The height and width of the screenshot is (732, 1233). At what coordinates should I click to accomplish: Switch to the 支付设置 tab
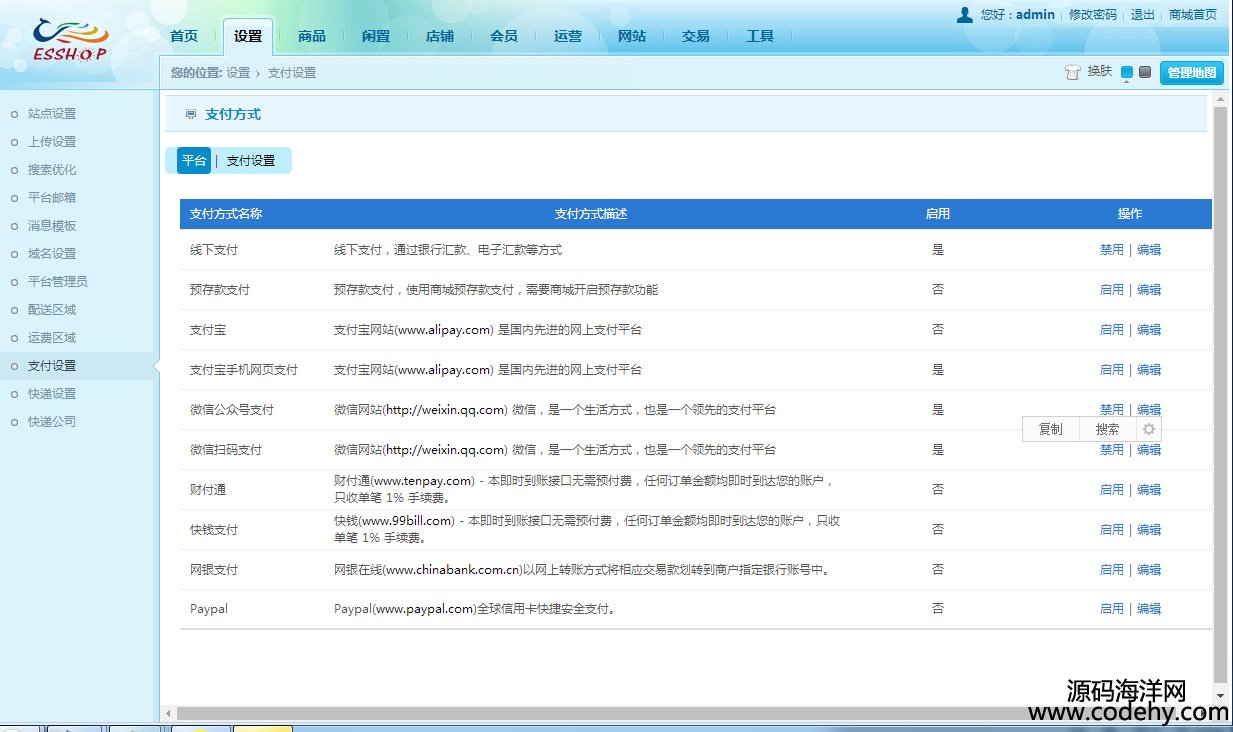click(x=251, y=161)
